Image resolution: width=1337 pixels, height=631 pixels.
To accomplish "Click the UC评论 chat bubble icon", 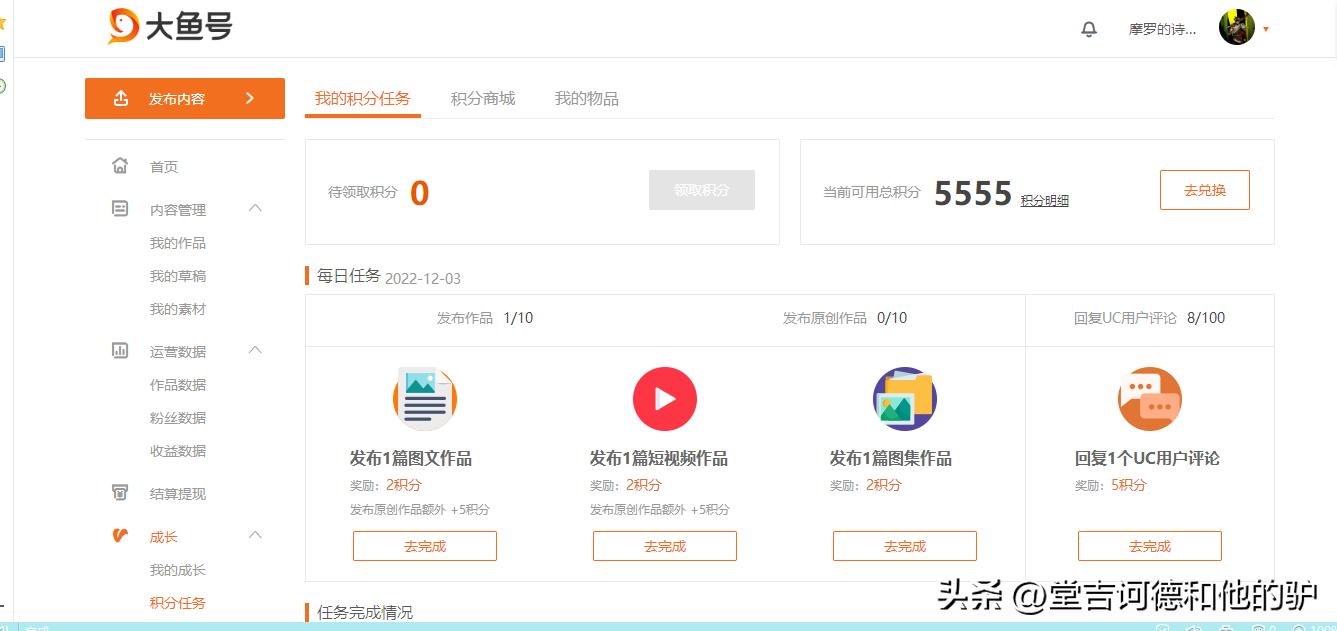I will pos(1149,398).
